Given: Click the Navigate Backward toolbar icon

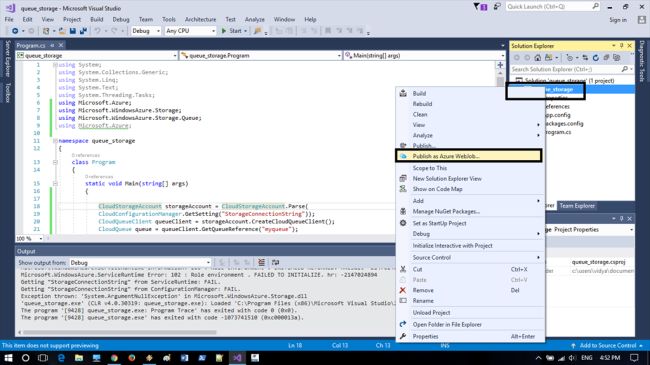Looking at the screenshot, I should click(15, 31).
